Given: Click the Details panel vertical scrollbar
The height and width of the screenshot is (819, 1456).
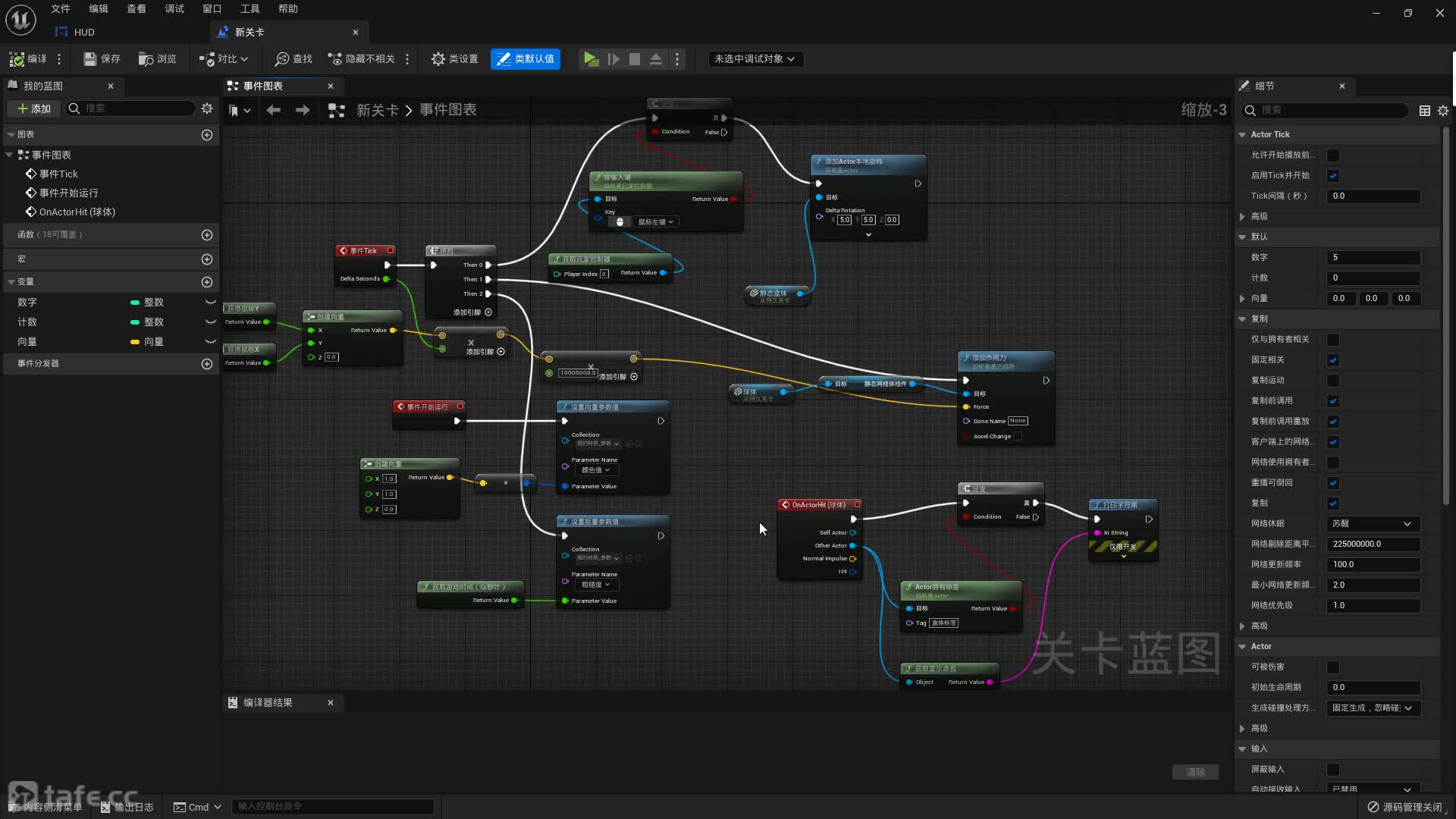Looking at the screenshot, I should point(1445,315).
